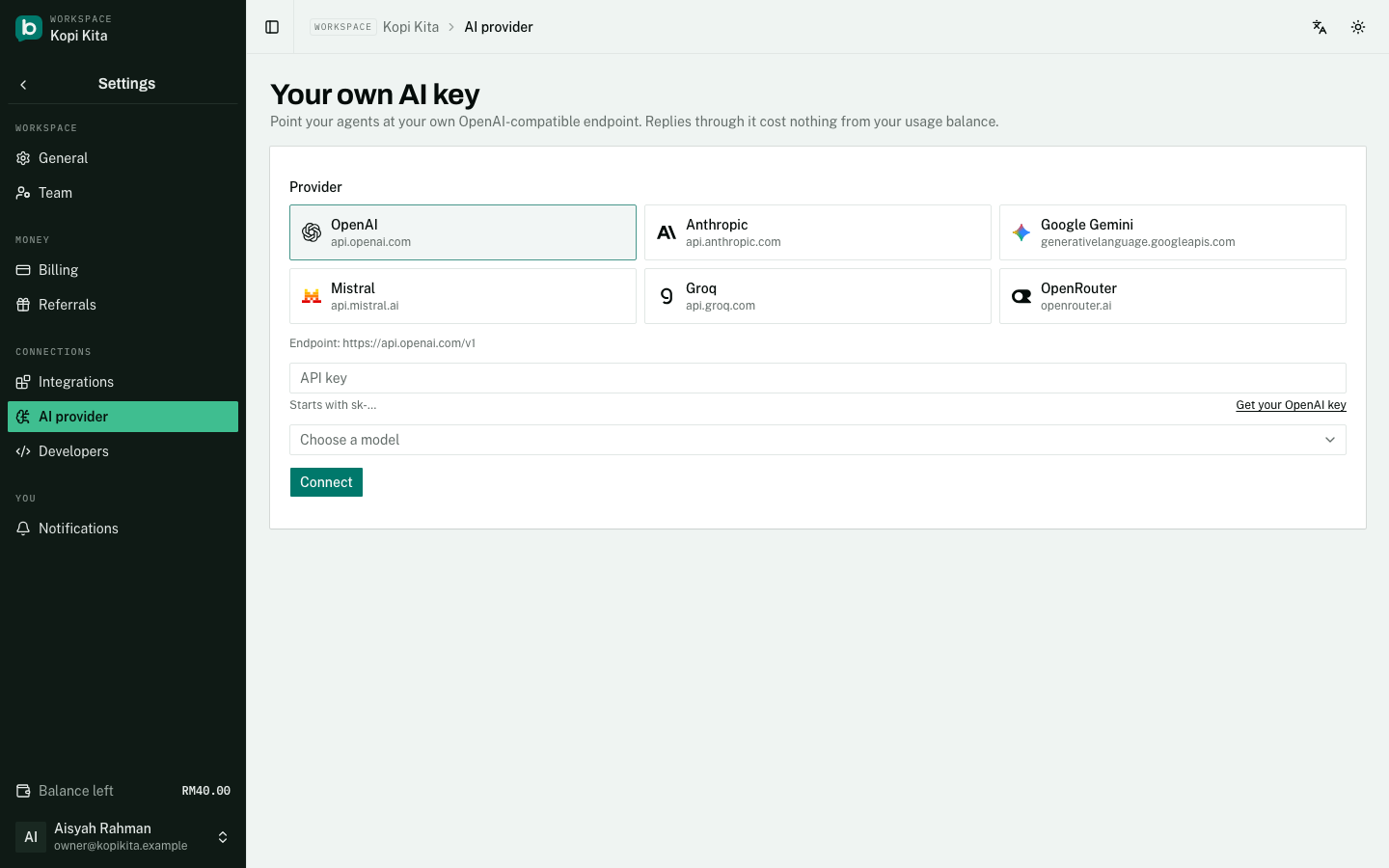1389x868 pixels.
Task: Open the Integrations settings page
Action: 123,382
